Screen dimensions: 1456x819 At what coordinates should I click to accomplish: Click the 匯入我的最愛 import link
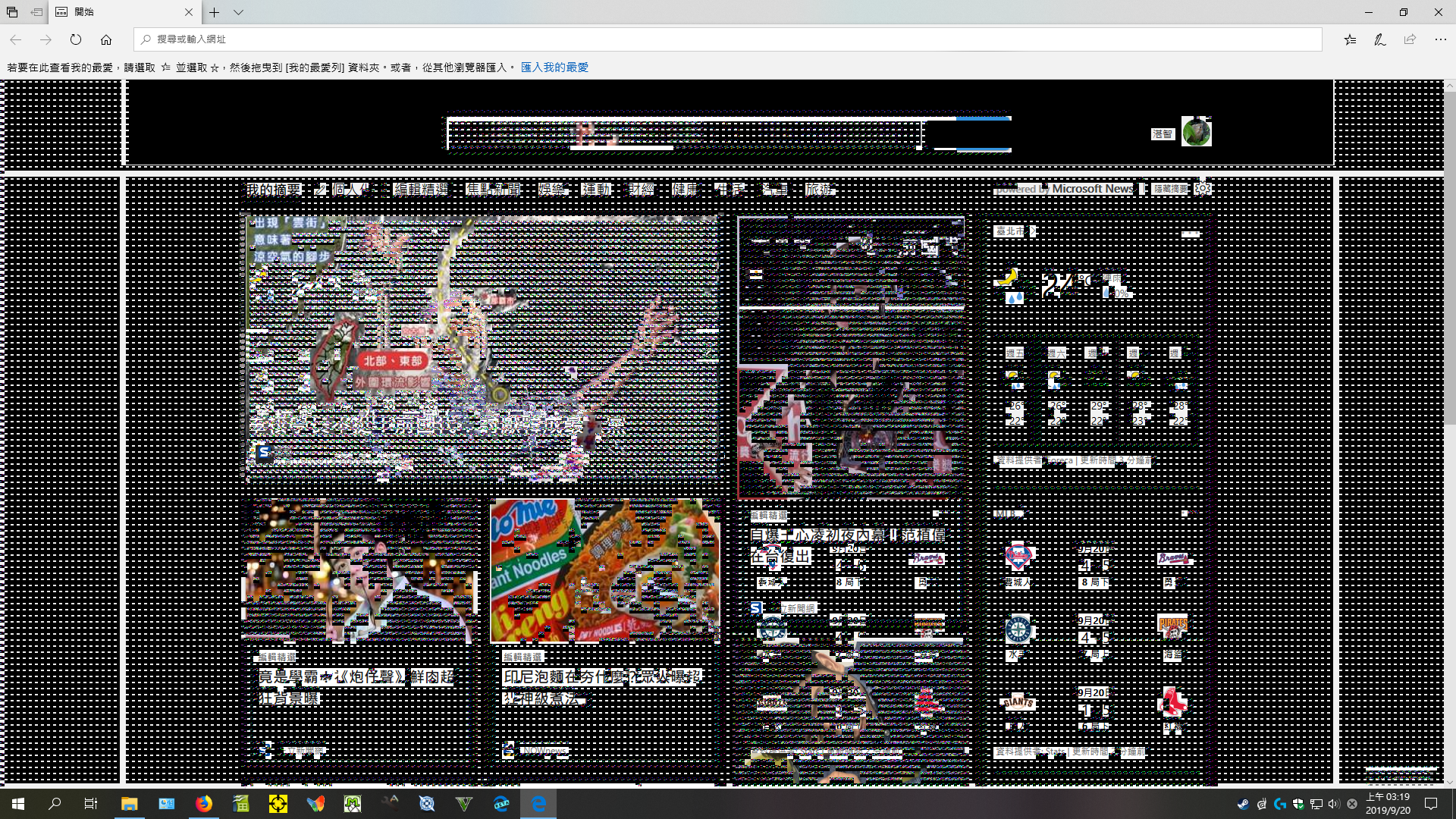[x=554, y=67]
